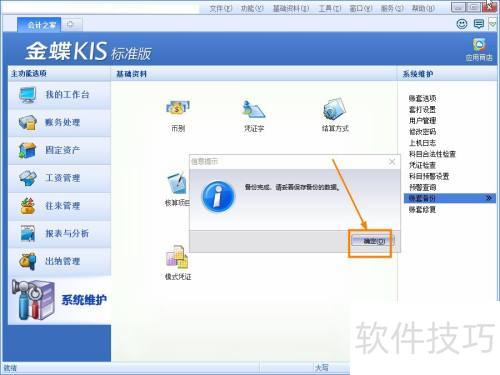
Task: Open the 币别 currency icon
Action: (x=178, y=116)
